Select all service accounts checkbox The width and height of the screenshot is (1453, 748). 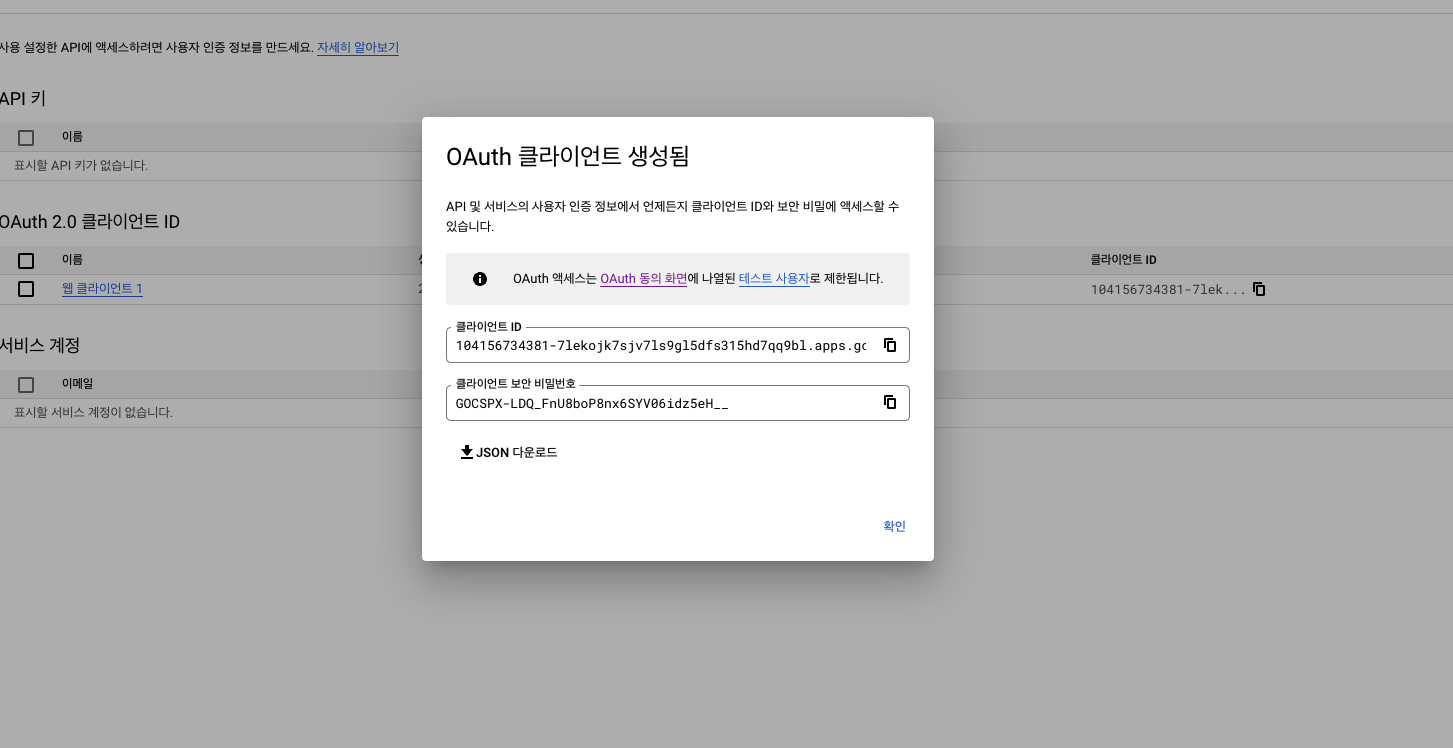(x=26, y=384)
